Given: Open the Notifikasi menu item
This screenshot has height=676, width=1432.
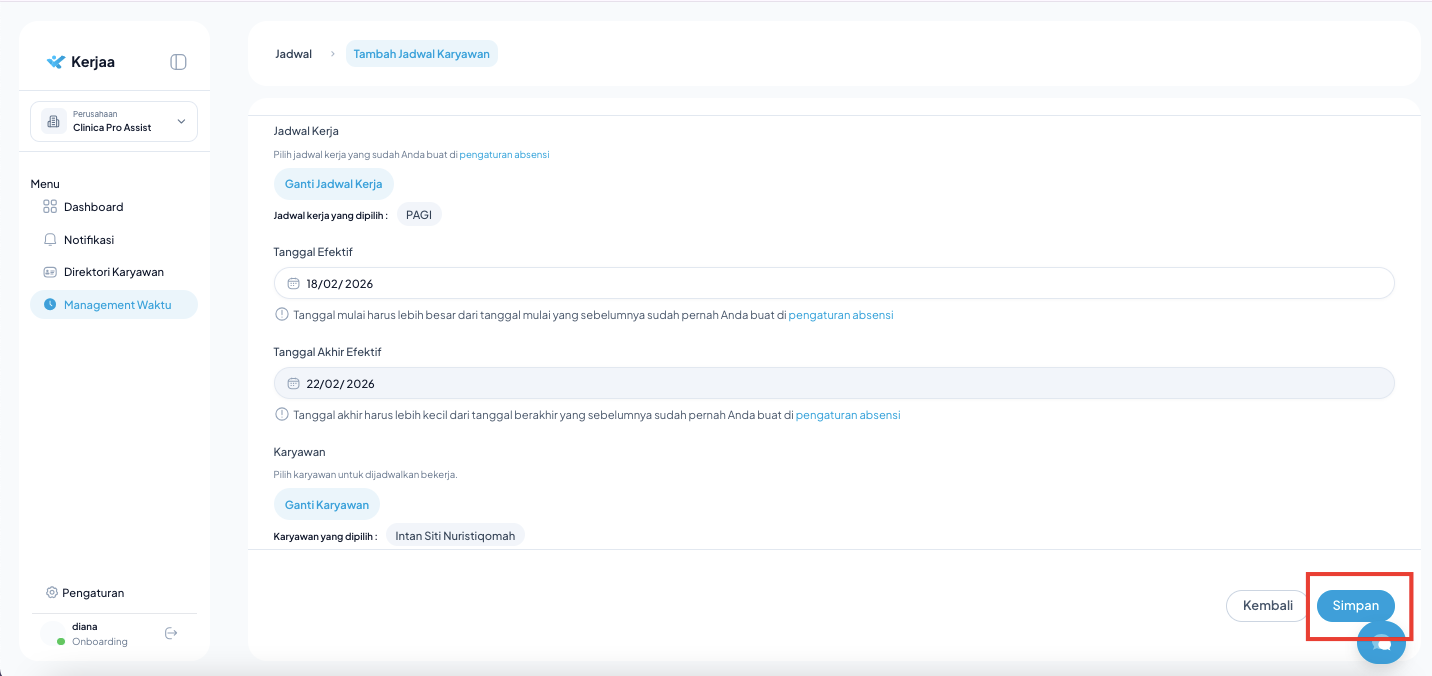Looking at the screenshot, I should (x=88, y=240).
